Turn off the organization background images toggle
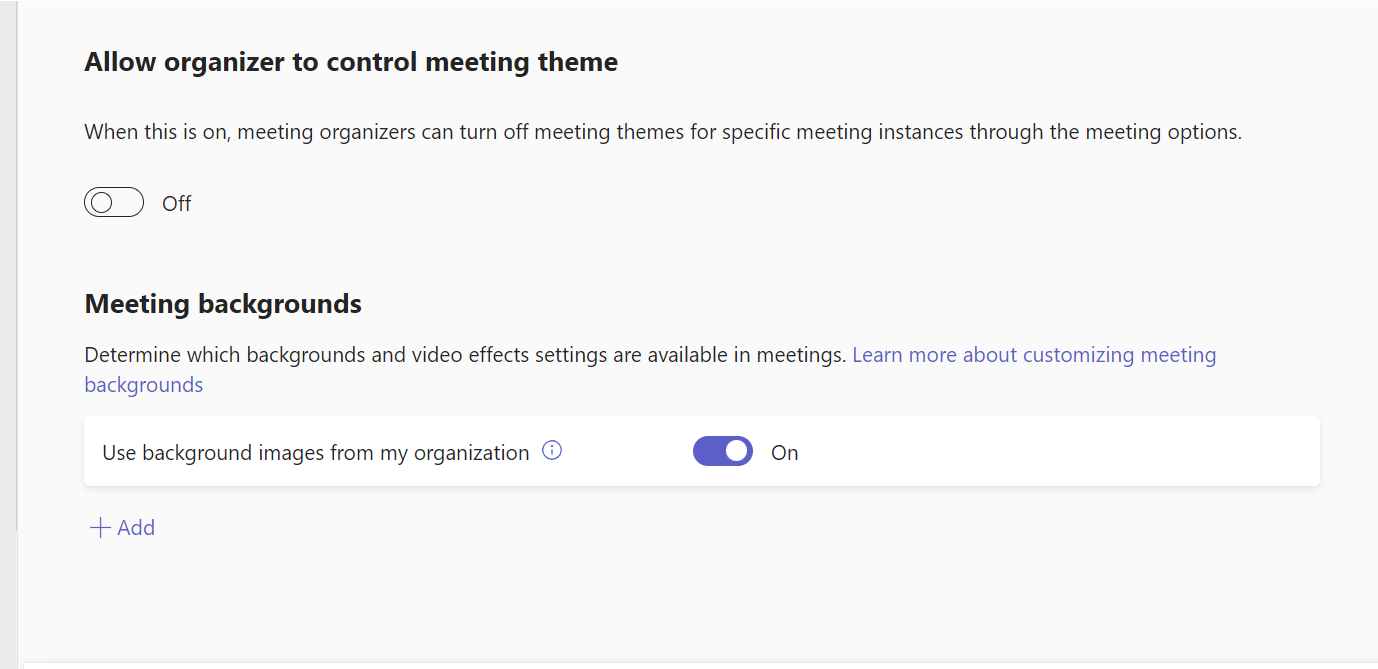This screenshot has height=669, width=1378. point(722,452)
